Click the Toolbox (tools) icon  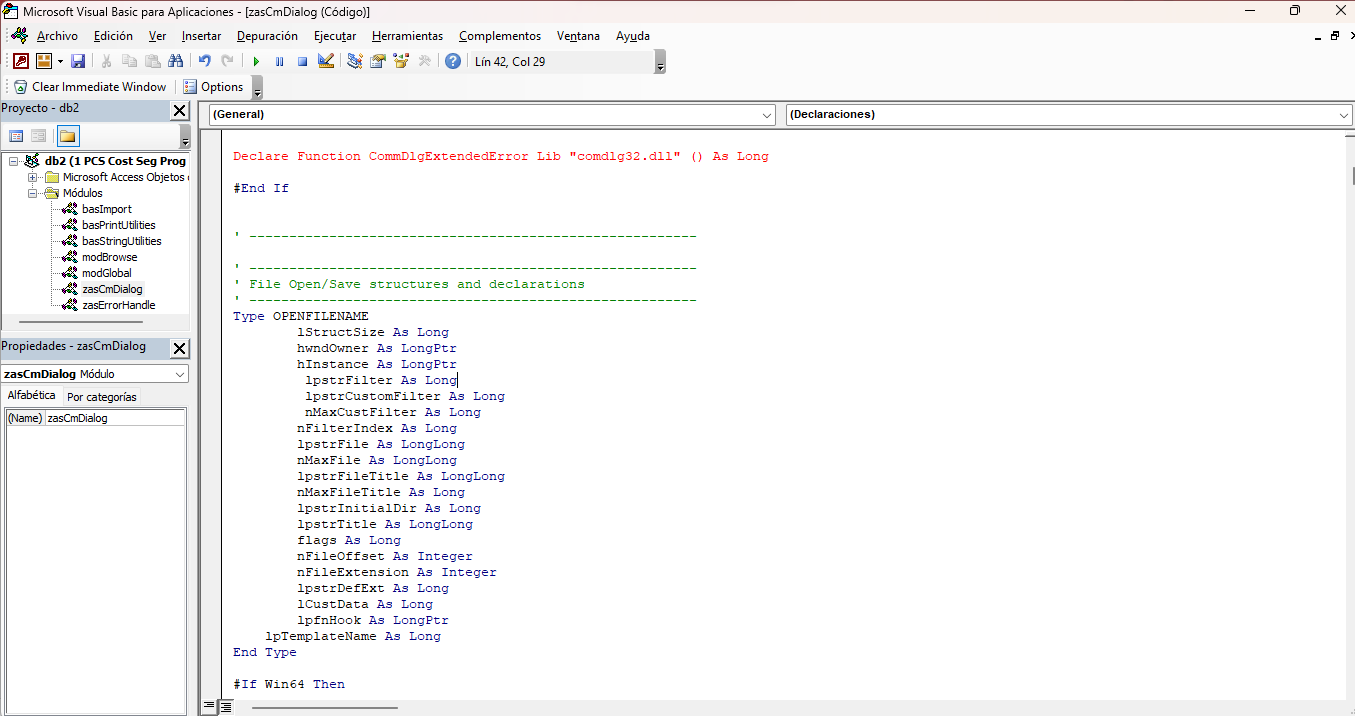tap(424, 61)
